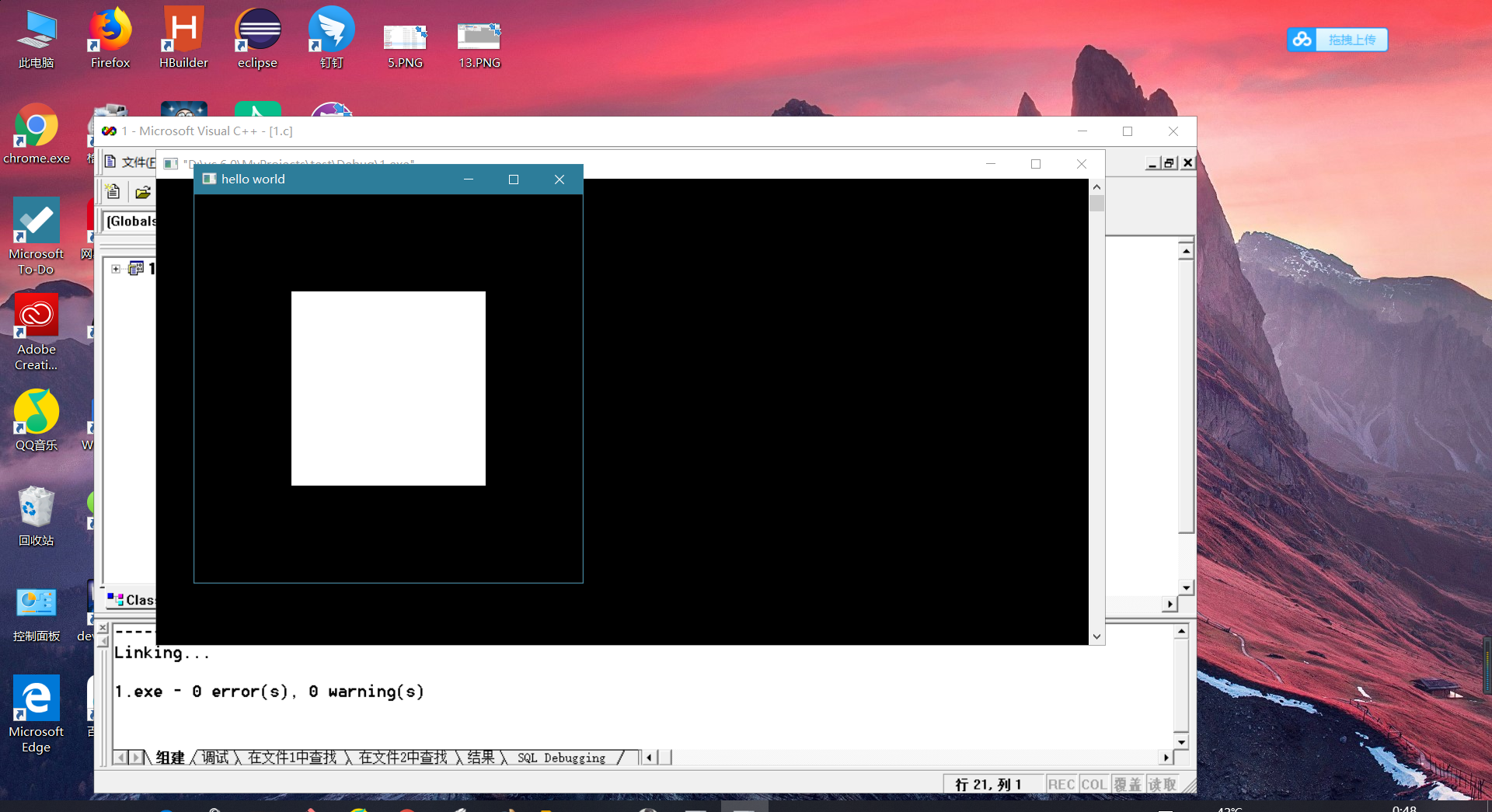Close the output panel with small X

pos(103,627)
